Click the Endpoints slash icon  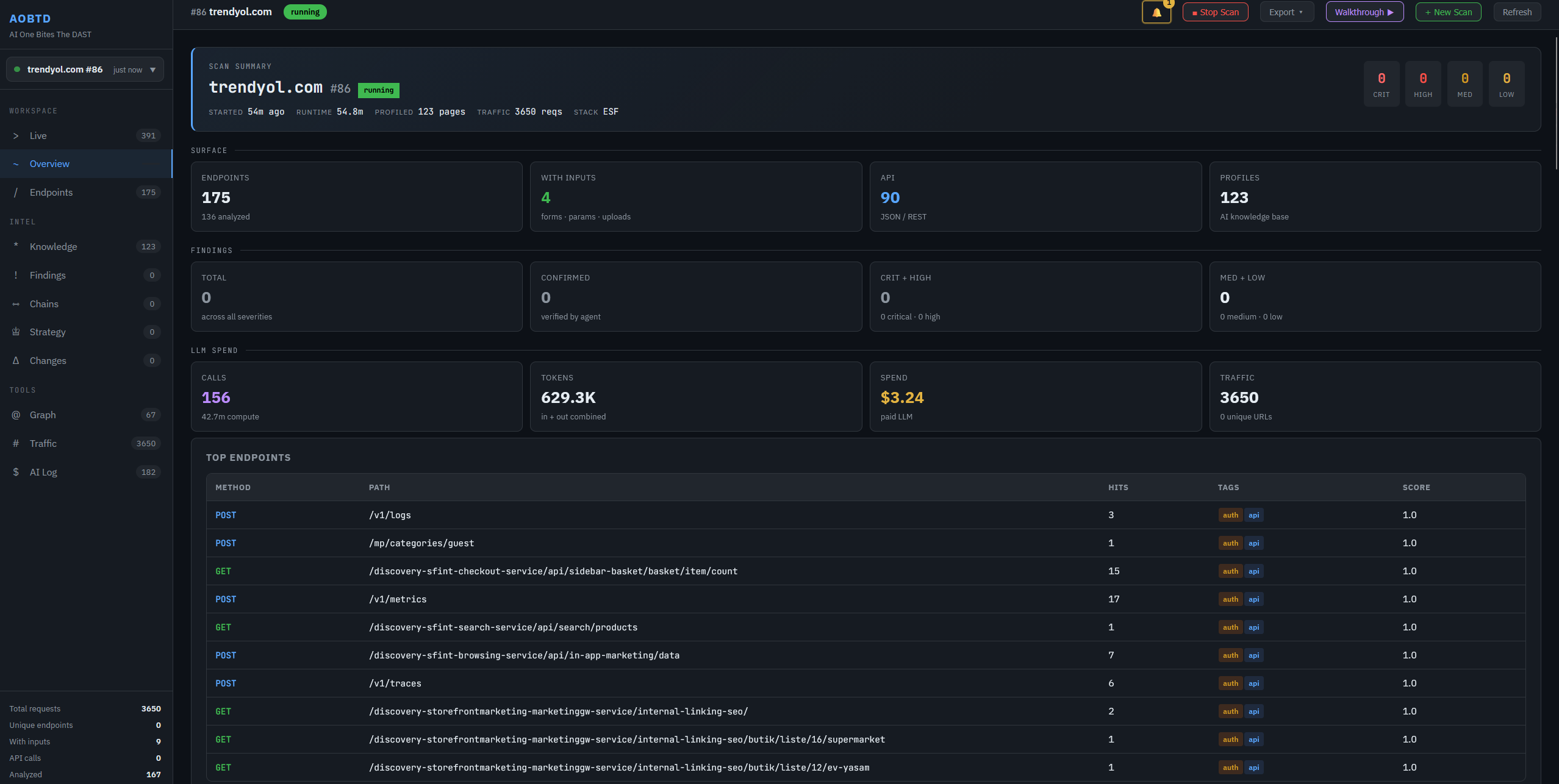[16, 193]
